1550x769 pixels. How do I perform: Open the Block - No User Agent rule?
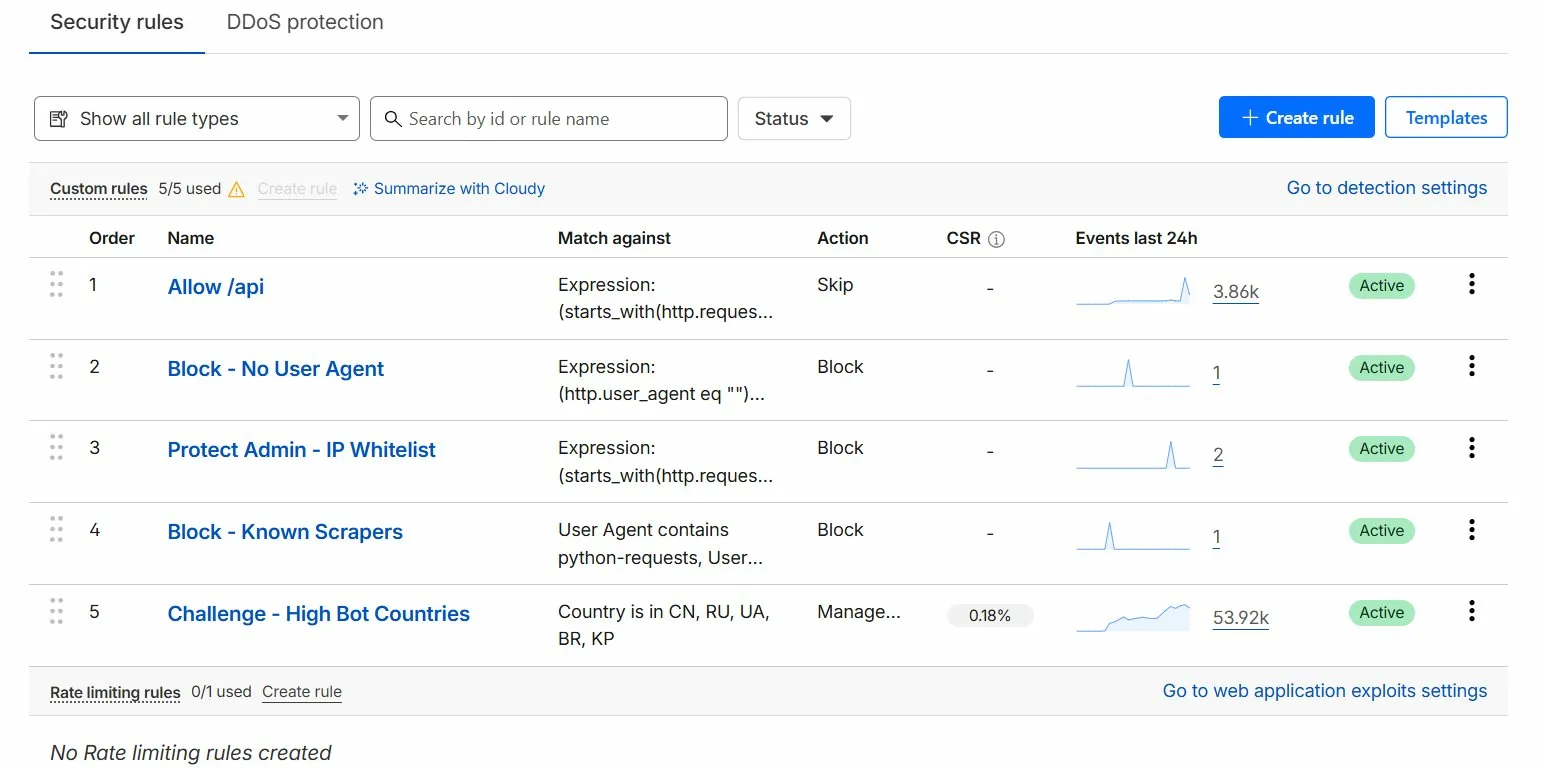[276, 369]
